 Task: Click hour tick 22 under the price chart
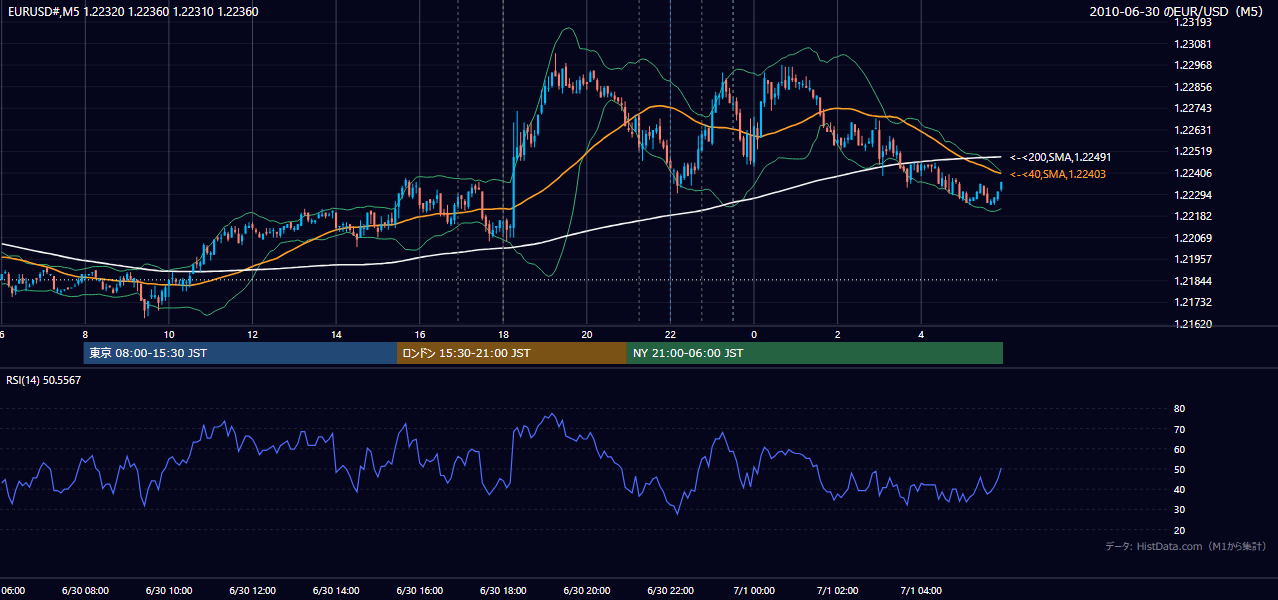(x=671, y=334)
